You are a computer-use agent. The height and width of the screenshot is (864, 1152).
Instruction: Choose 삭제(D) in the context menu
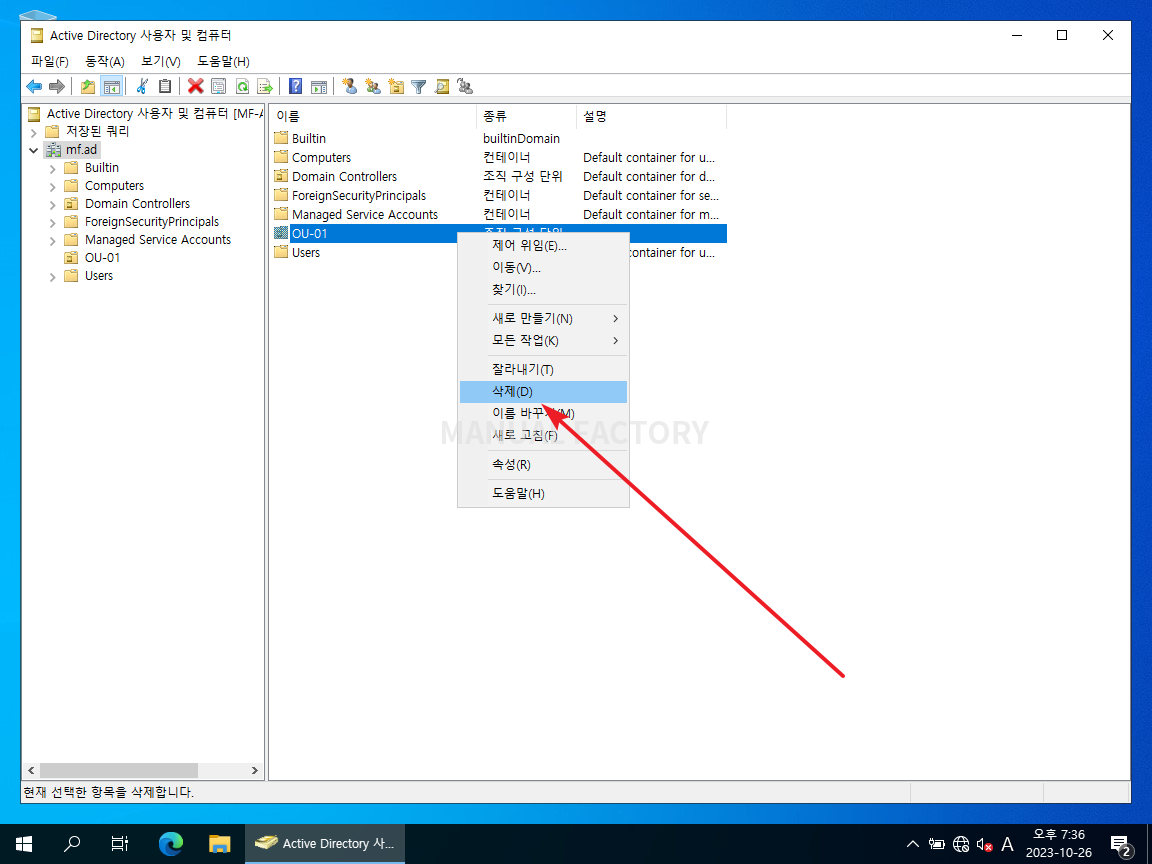543,392
